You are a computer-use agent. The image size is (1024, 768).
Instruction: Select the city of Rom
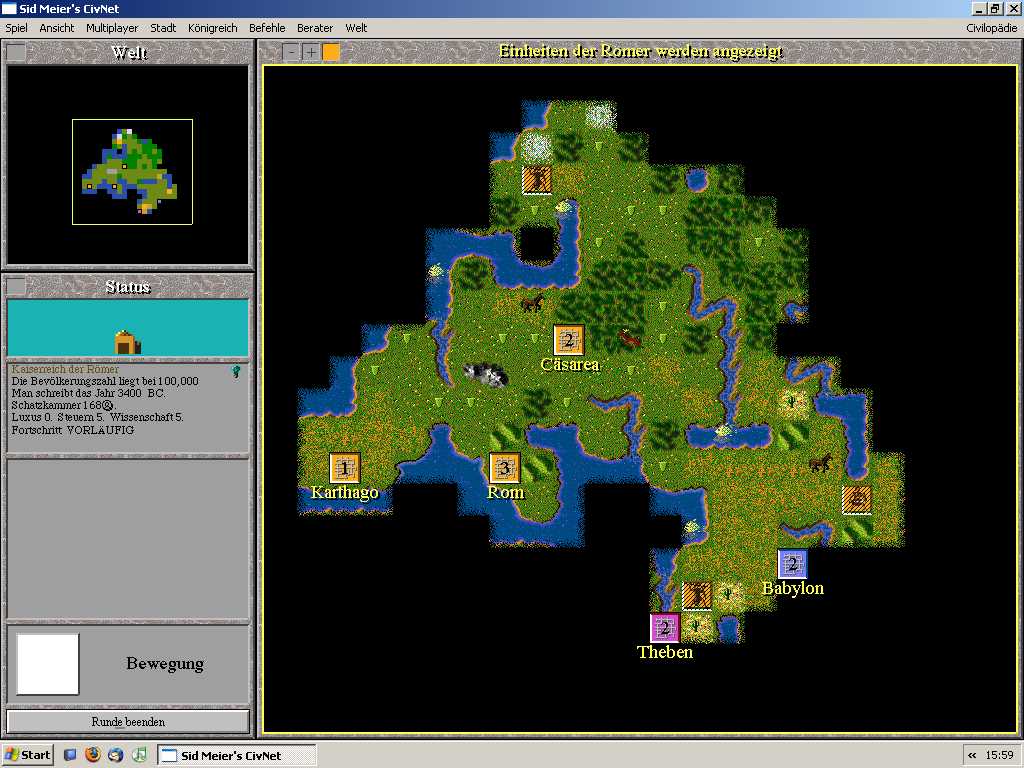(x=505, y=468)
